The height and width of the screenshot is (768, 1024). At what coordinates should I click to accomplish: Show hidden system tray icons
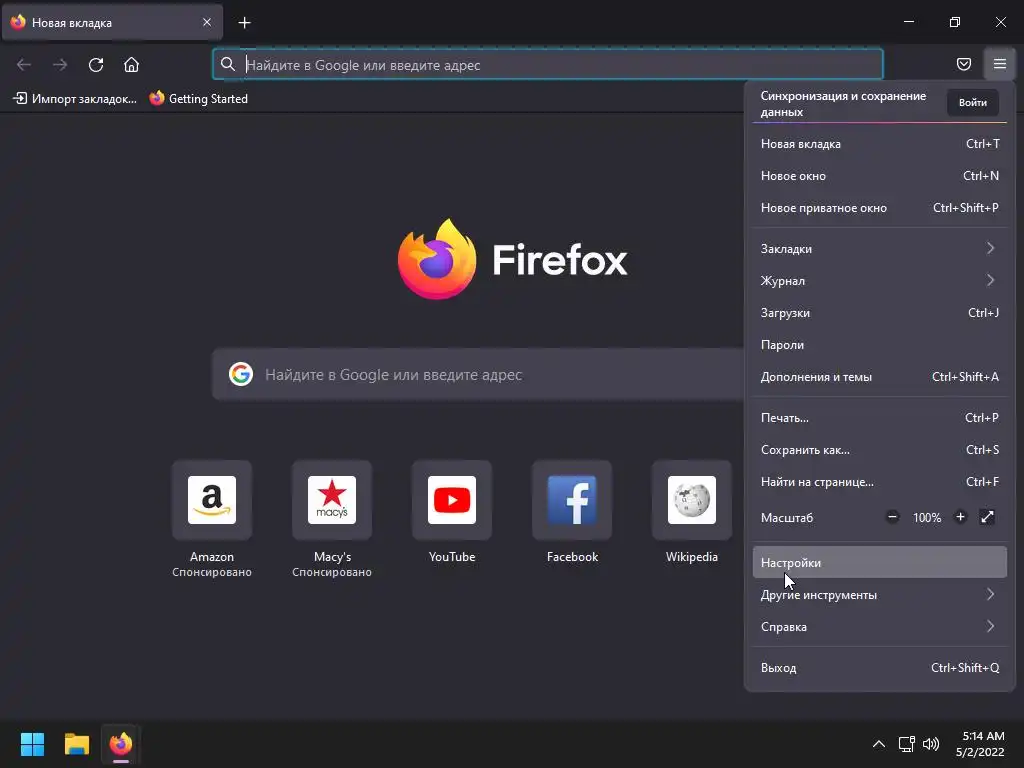(879, 744)
